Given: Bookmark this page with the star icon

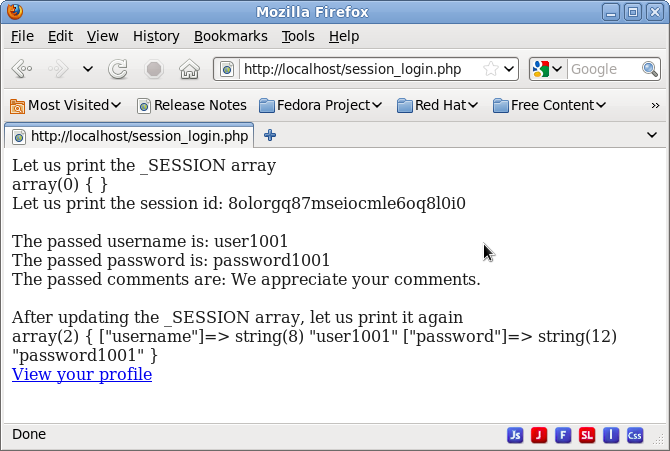Looking at the screenshot, I should [491, 69].
